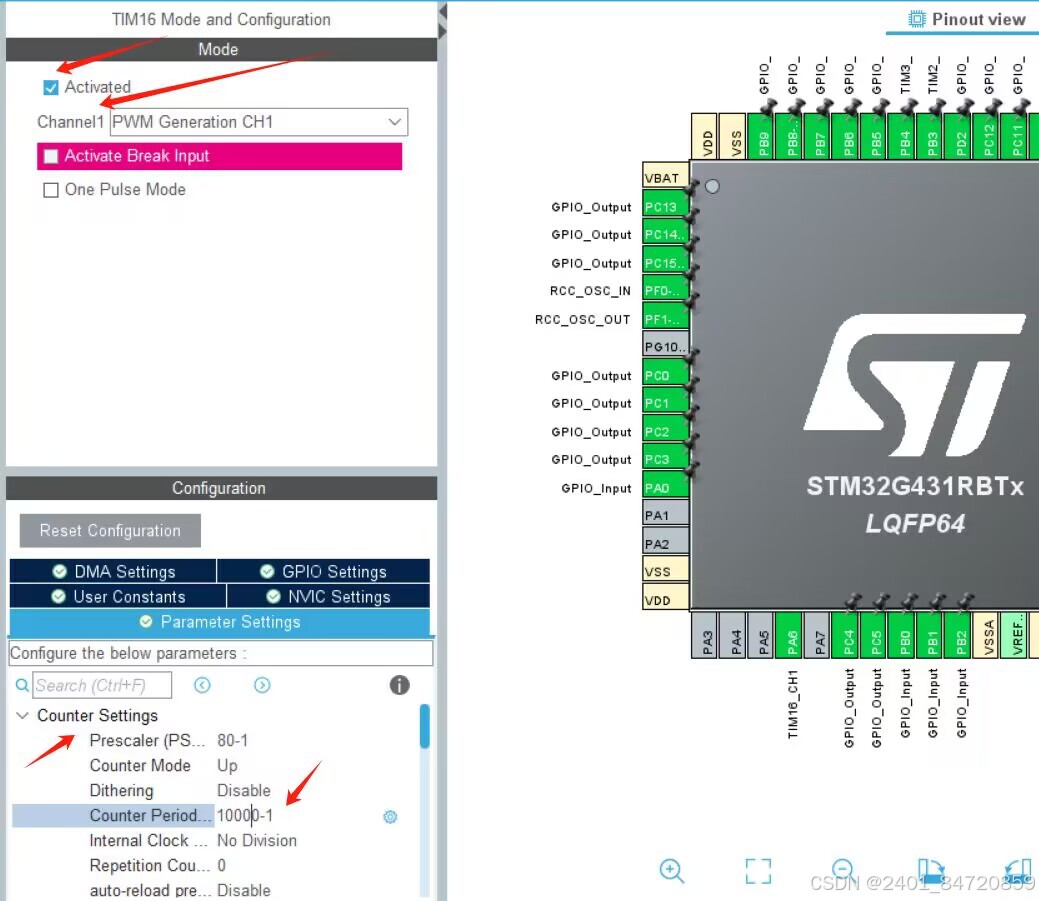1039x901 pixels.
Task: Click the PD2 pin
Action: tap(958, 136)
